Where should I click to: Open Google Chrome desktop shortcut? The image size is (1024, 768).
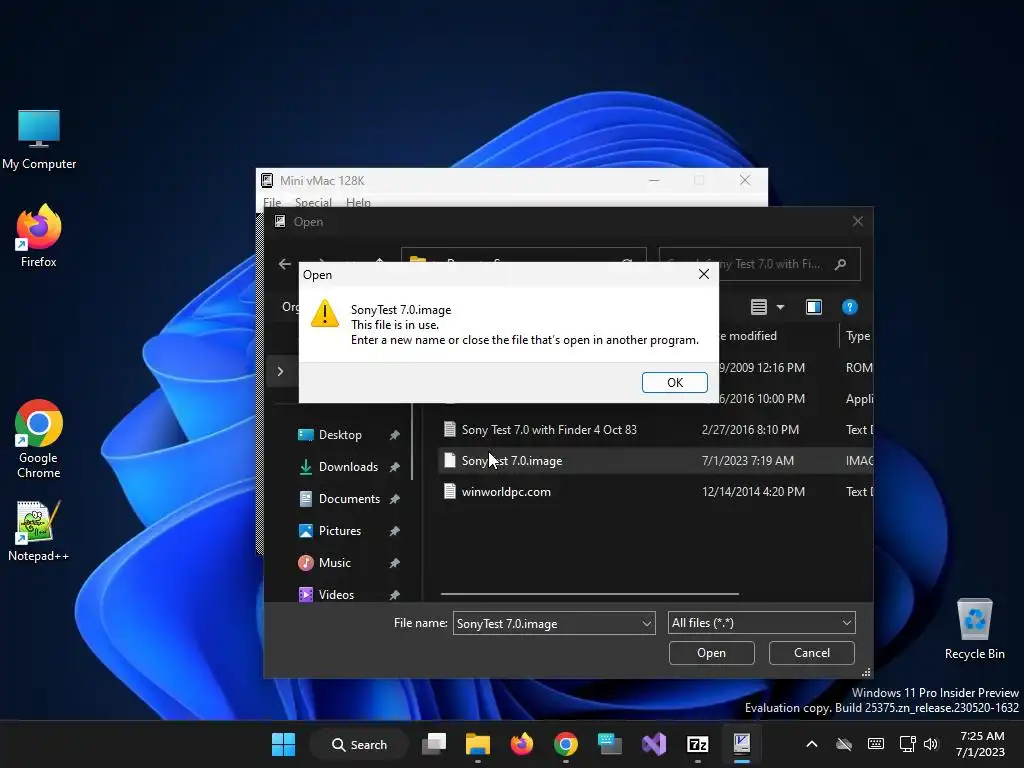(x=39, y=439)
